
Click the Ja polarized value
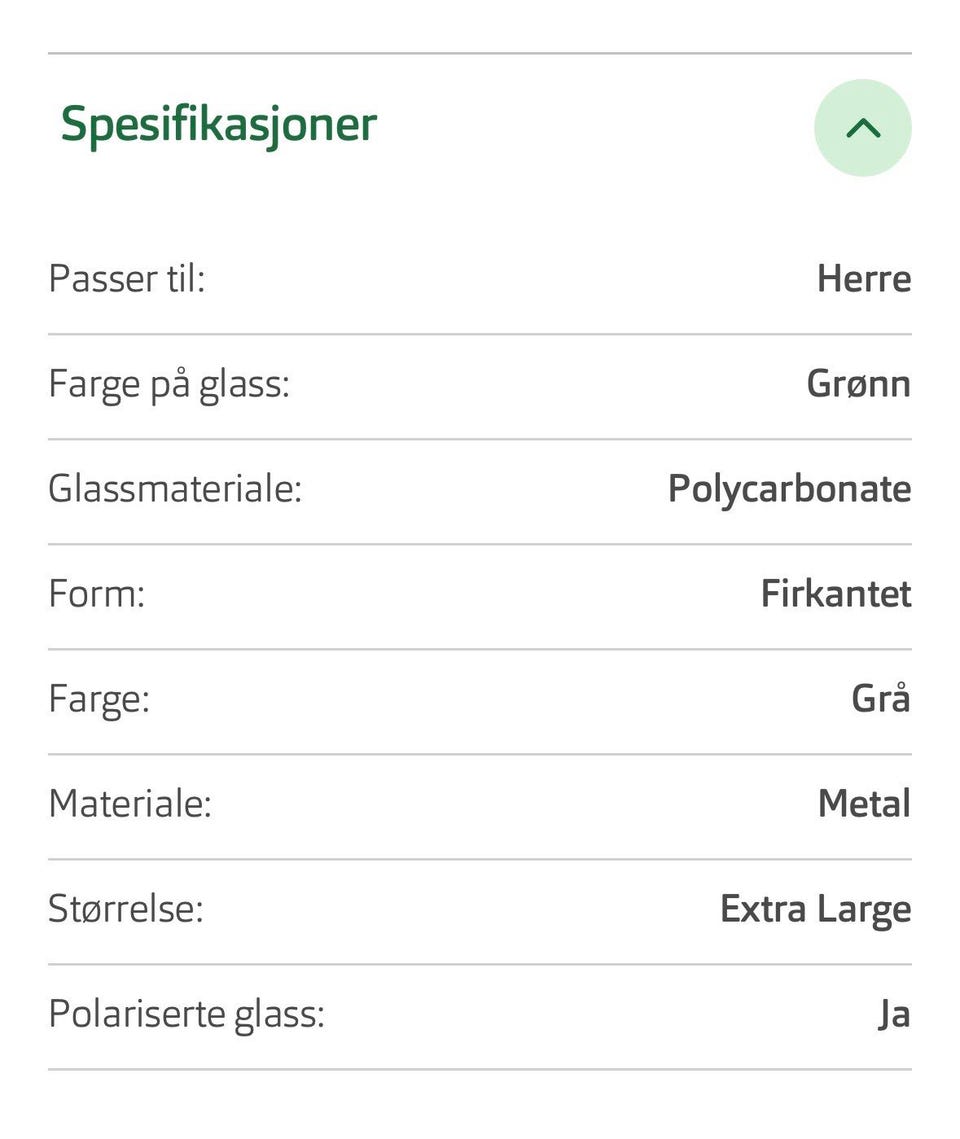point(894,1015)
